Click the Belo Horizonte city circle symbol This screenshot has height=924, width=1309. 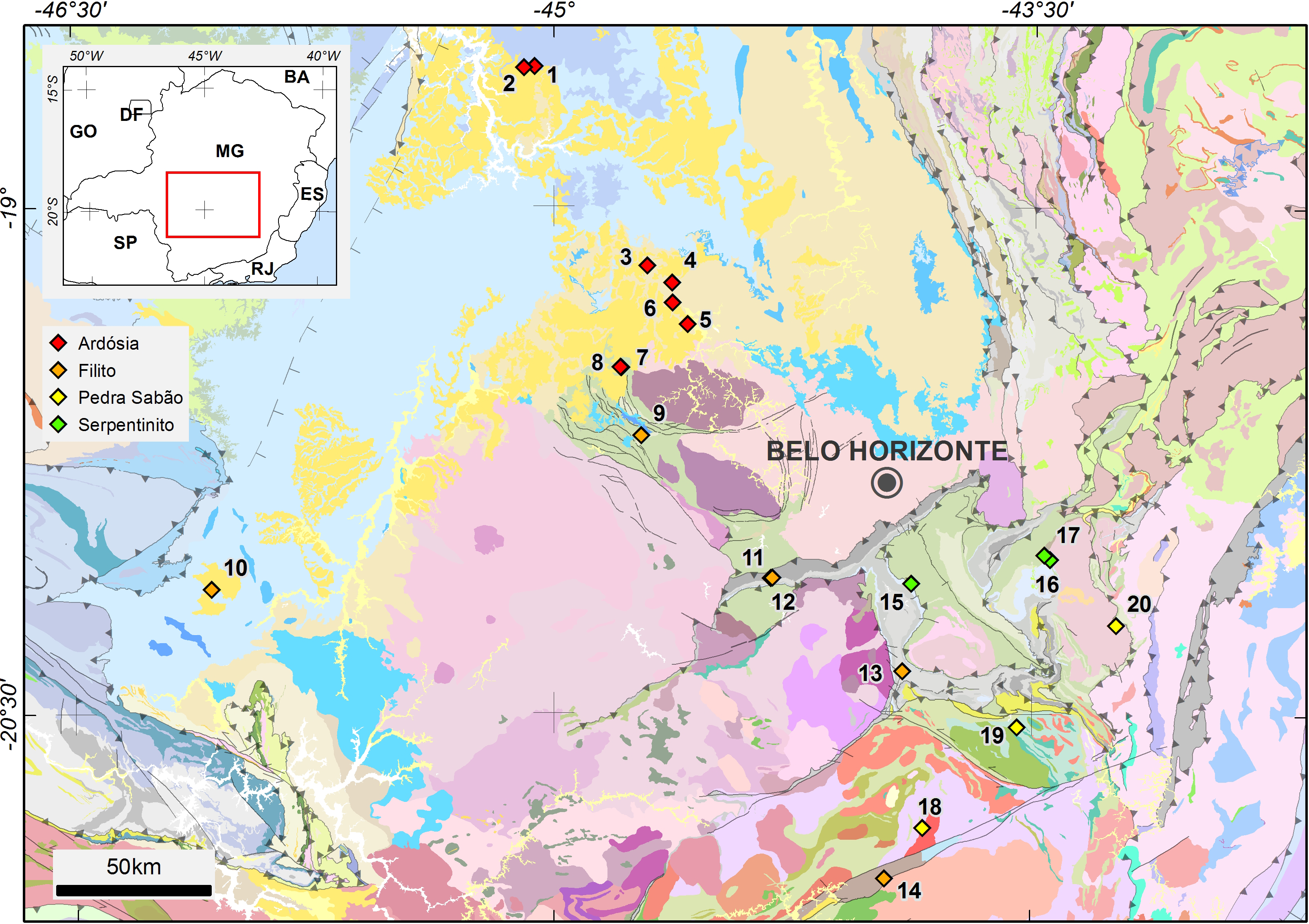886,483
